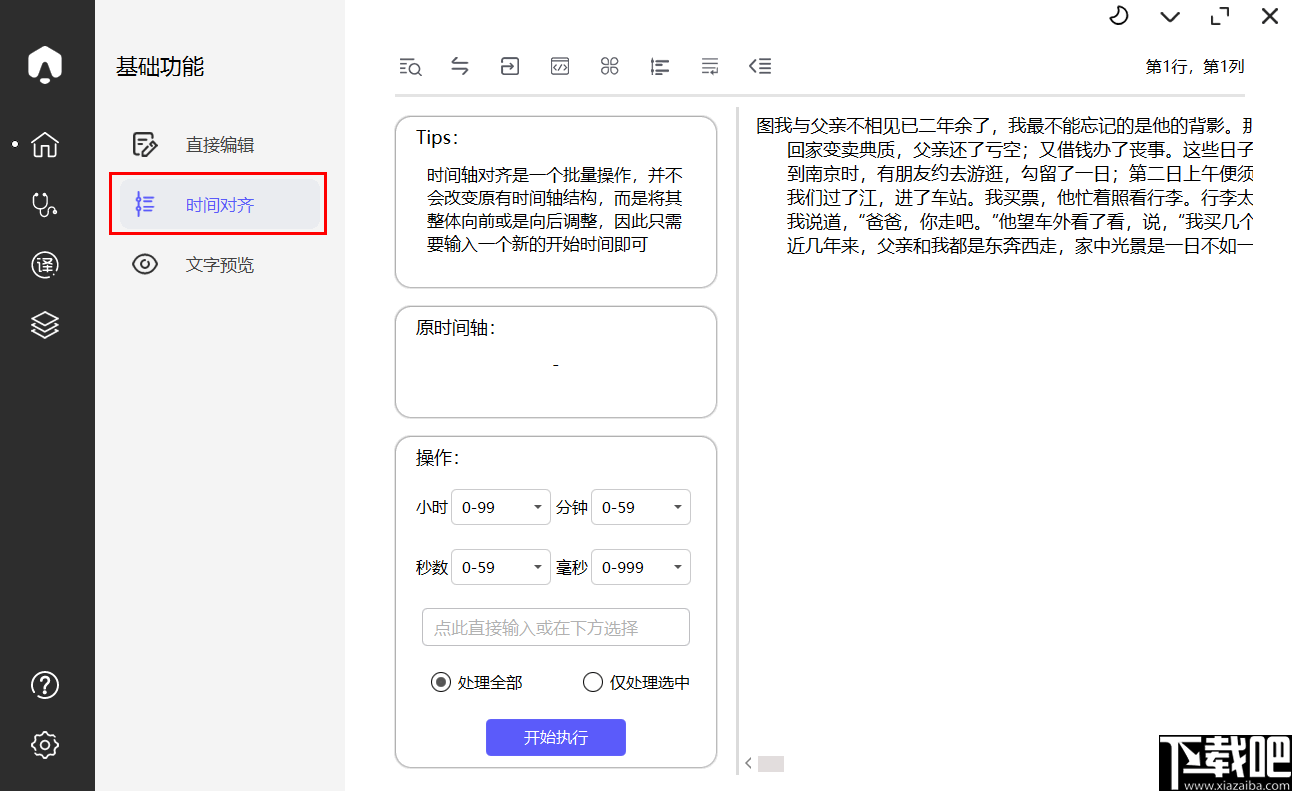Click the scrollbar left arrow below text

[748, 764]
